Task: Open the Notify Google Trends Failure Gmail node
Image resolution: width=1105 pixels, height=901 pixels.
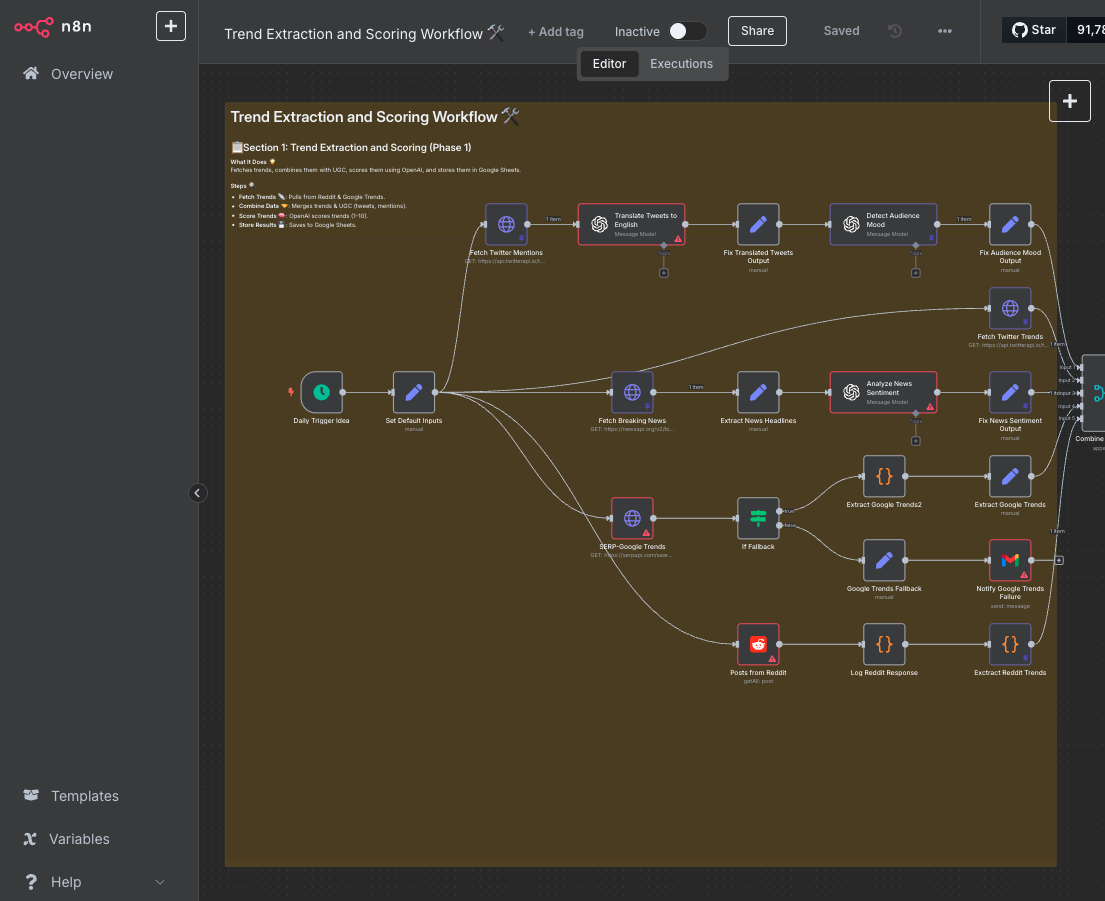Action: coord(1010,561)
